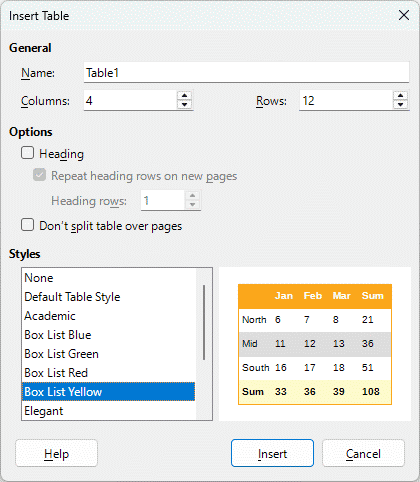Click the table Name input field

(x=246, y=72)
